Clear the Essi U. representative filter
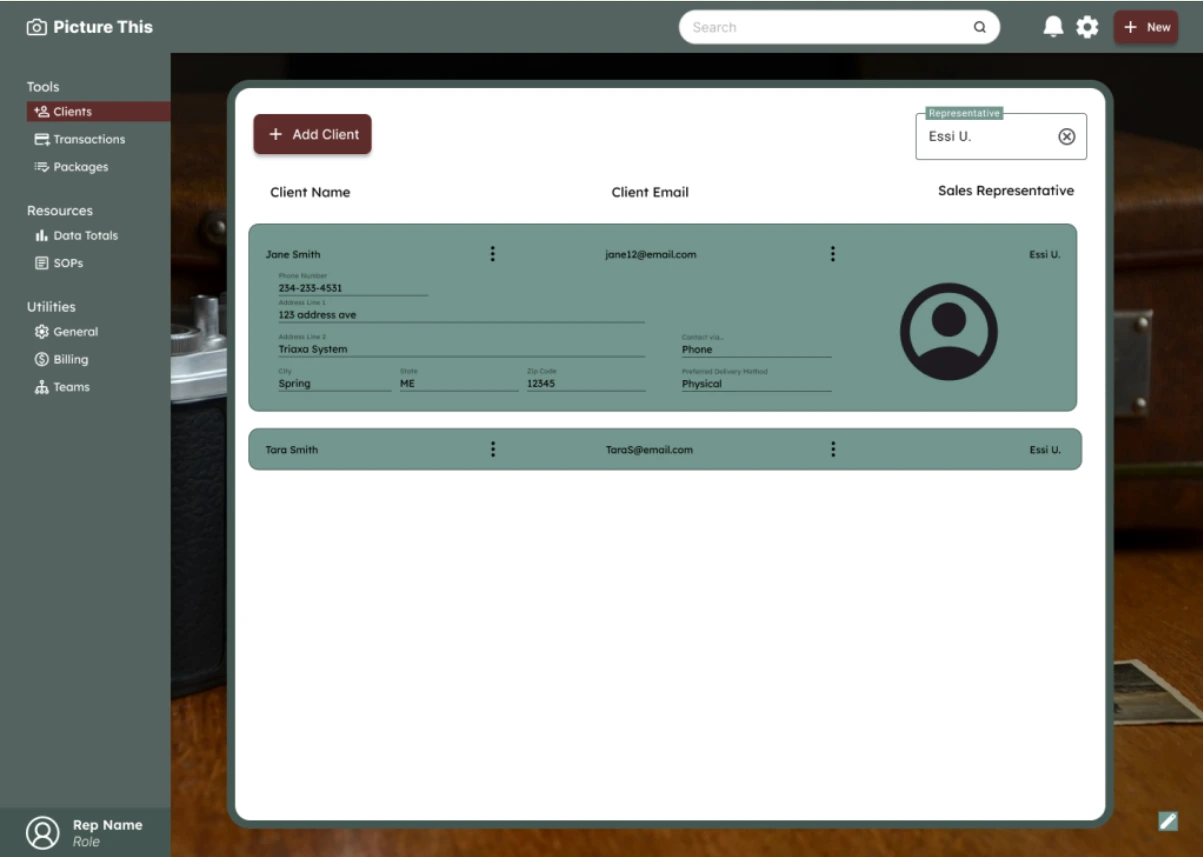Image resolution: width=1203 pixels, height=857 pixels. tap(1067, 137)
